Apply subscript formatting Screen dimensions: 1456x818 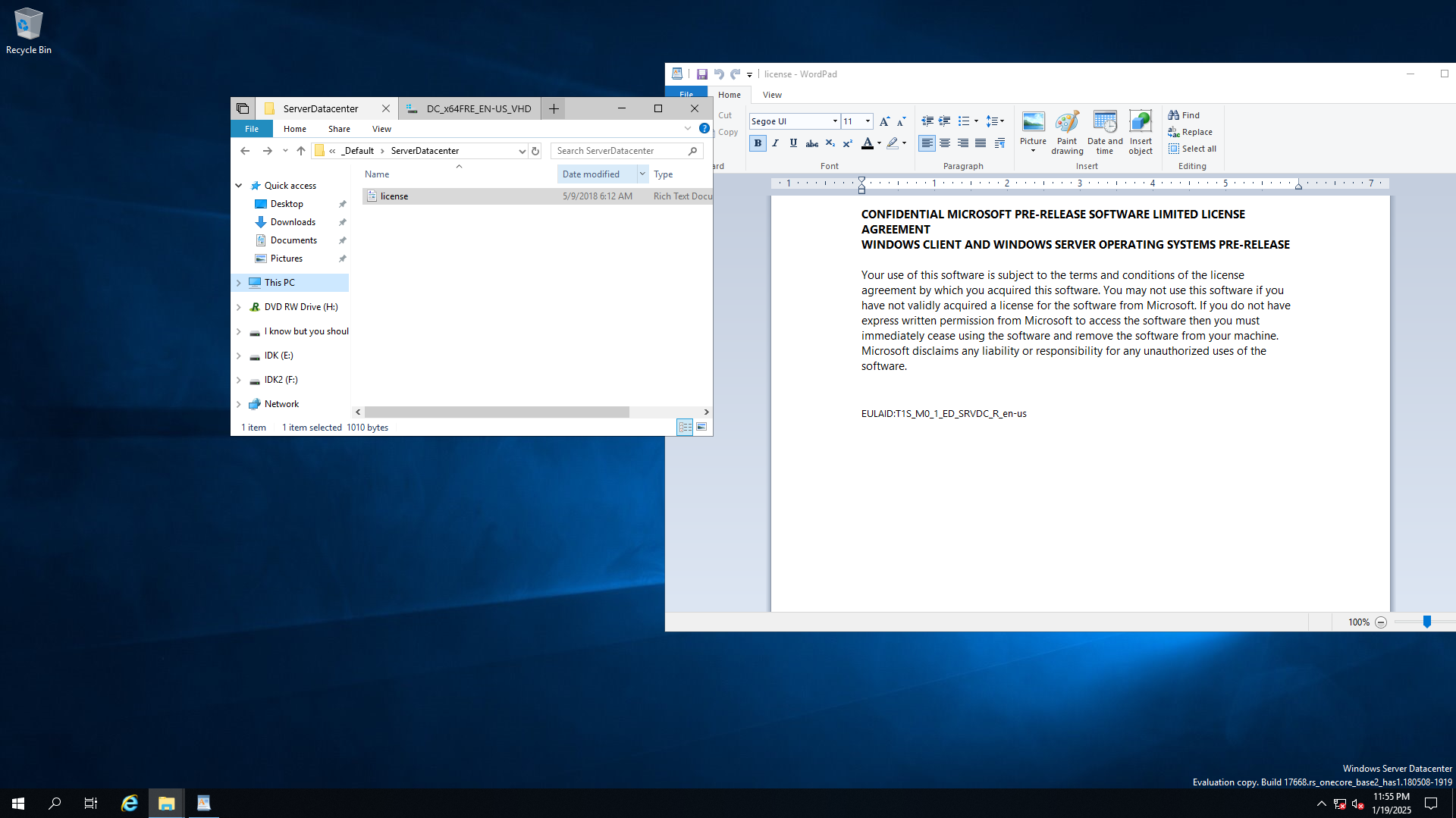pyautogui.click(x=830, y=143)
